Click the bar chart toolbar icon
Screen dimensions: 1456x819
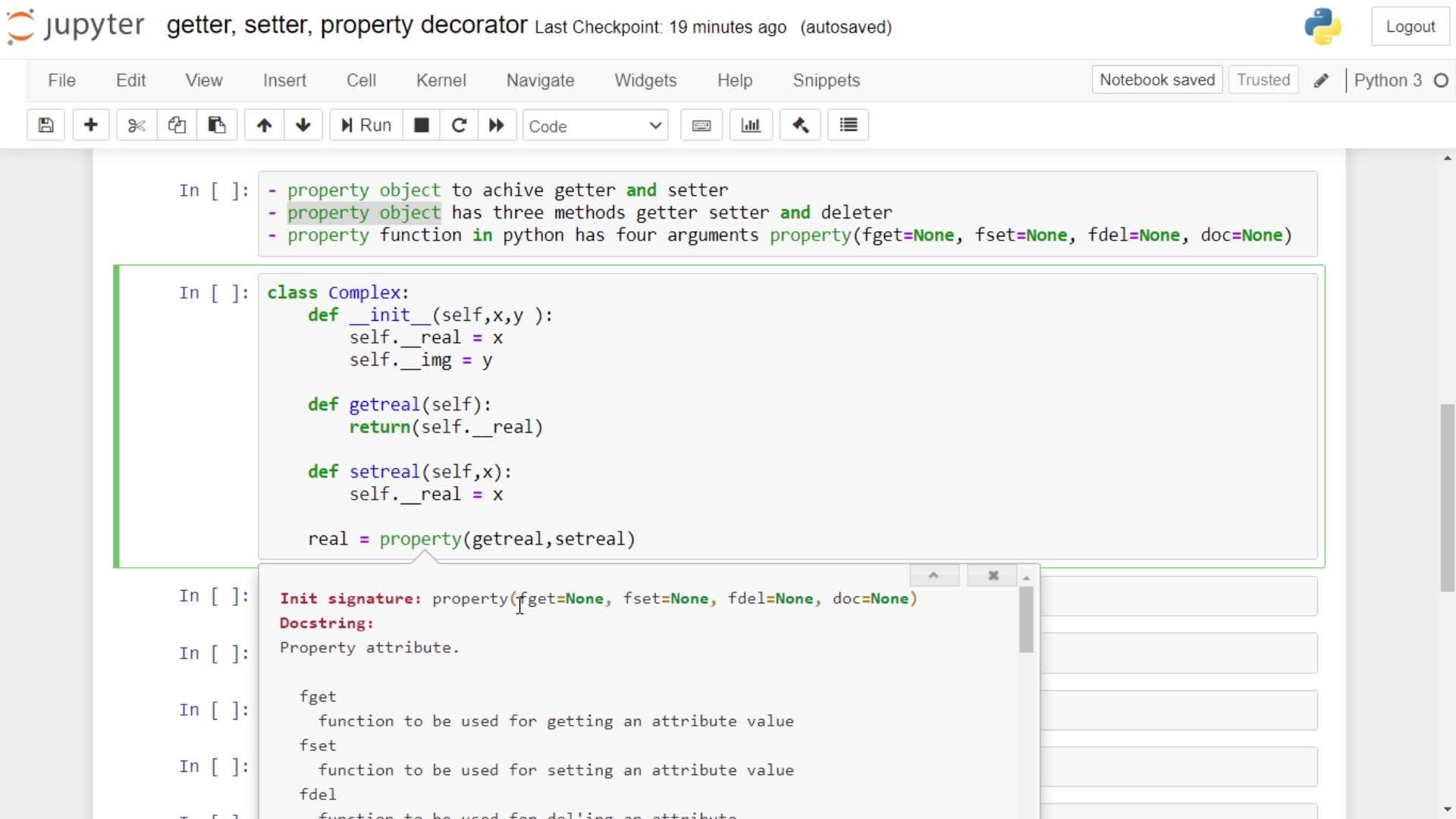751,125
